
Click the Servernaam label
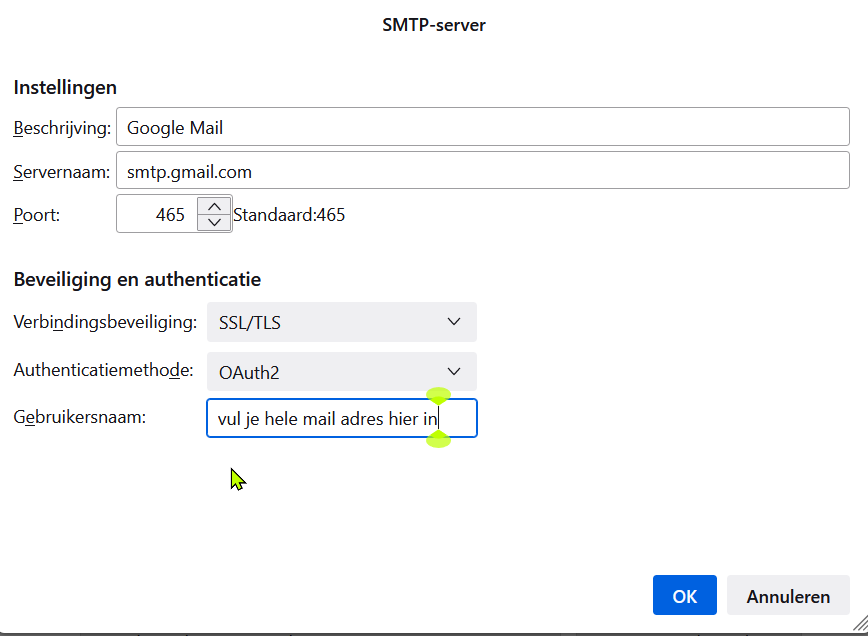(x=61, y=172)
